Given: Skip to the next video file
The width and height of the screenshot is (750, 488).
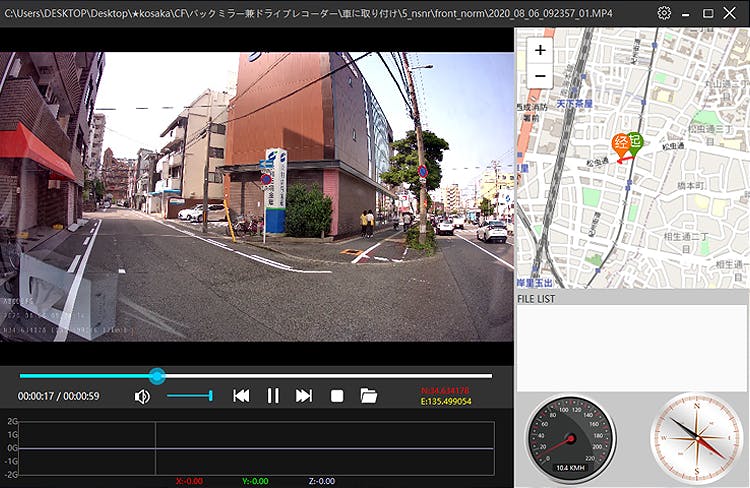Looking at the screenshot, I should click(x=304, y=396).
